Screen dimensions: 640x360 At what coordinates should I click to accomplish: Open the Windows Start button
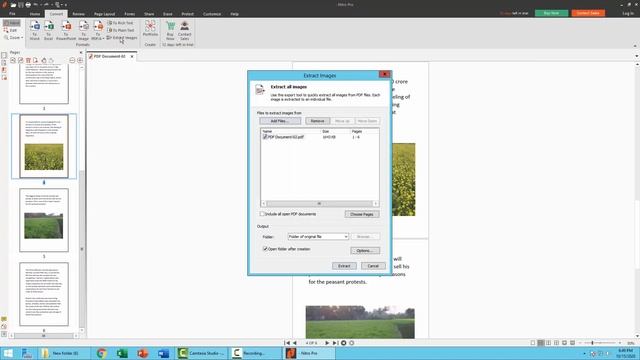(x=8, y=353)
